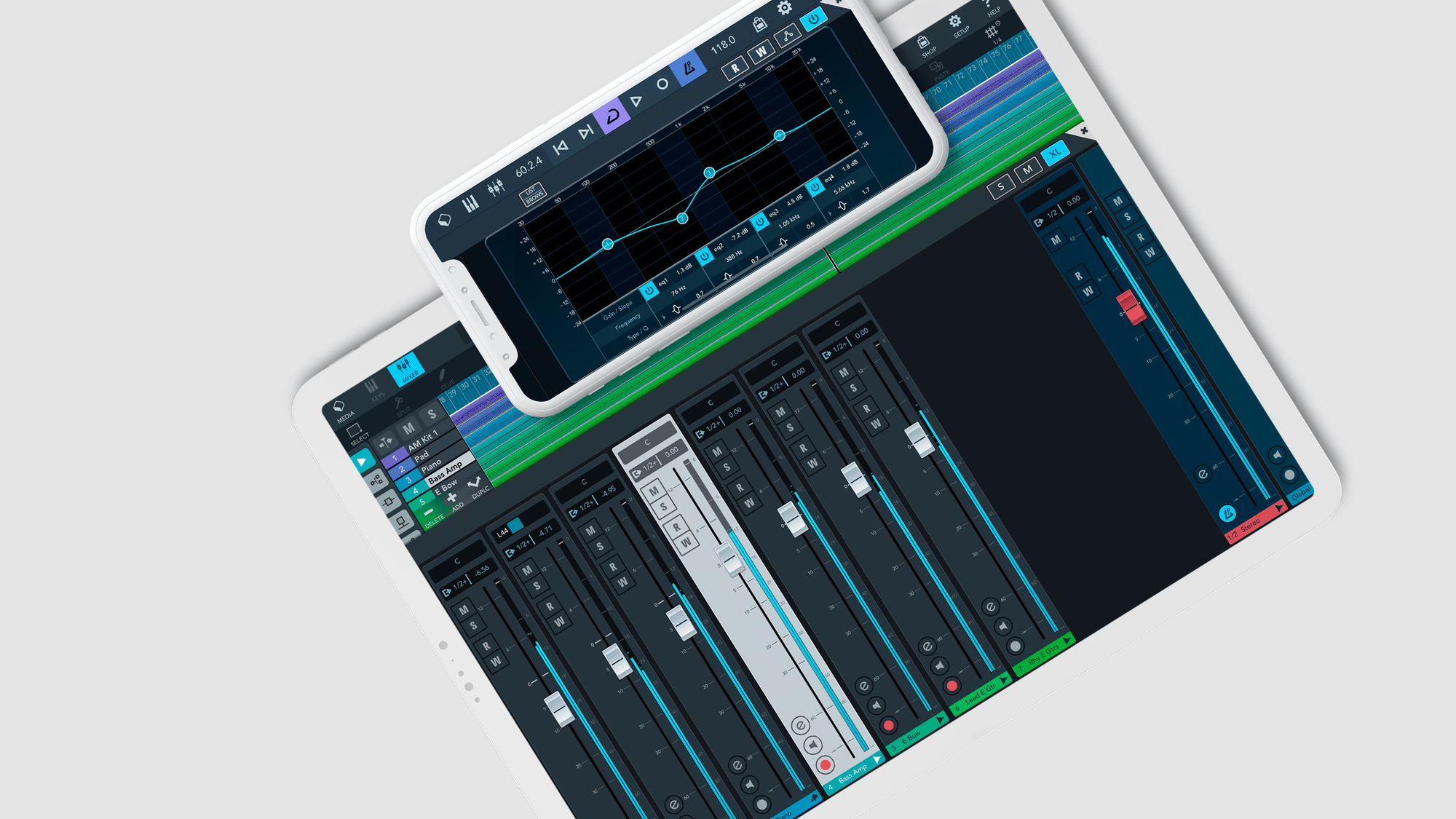Open the 1/4 snap grid setting
Image resolution: width=1456 pixels, height=819 pixels.
[994, 33]
